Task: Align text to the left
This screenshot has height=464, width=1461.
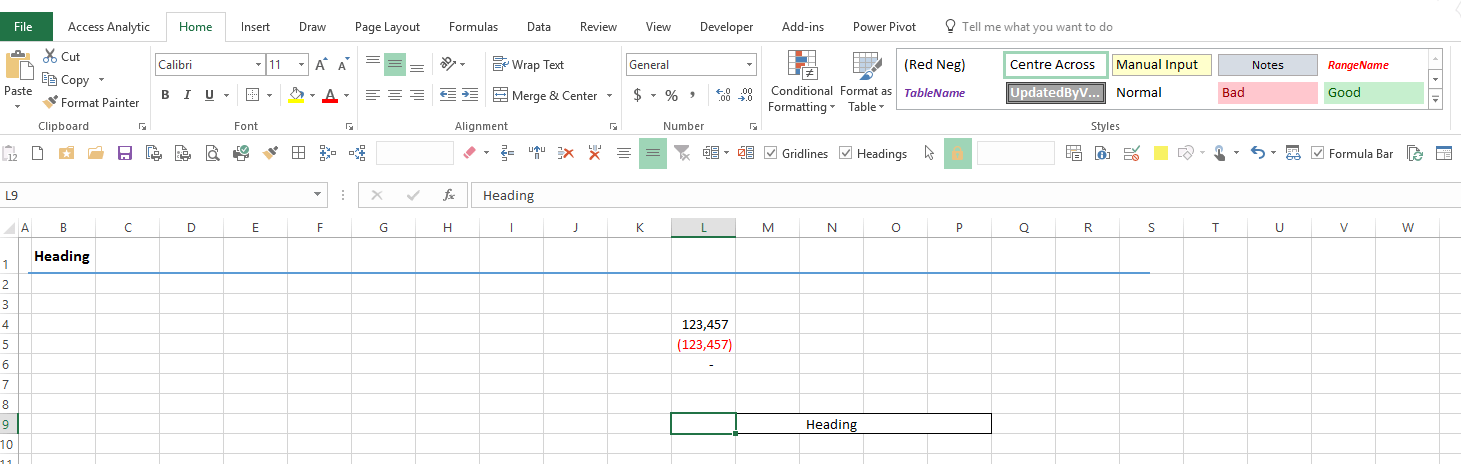Action: (373, 95)
